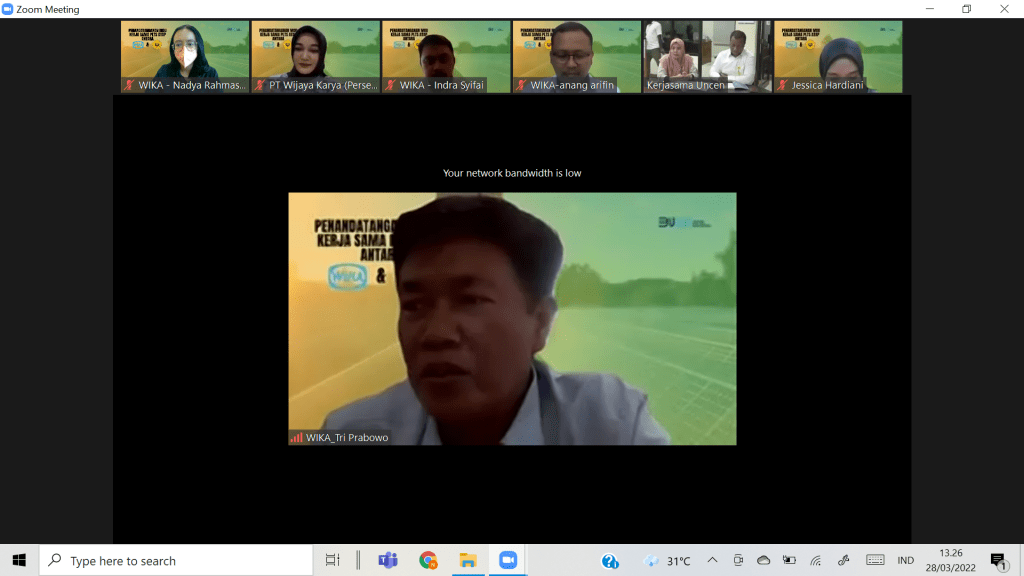Click muted mic icon beside Jessica Hardiani
This screenshot has width=1024, height=576.
point(782,85)
